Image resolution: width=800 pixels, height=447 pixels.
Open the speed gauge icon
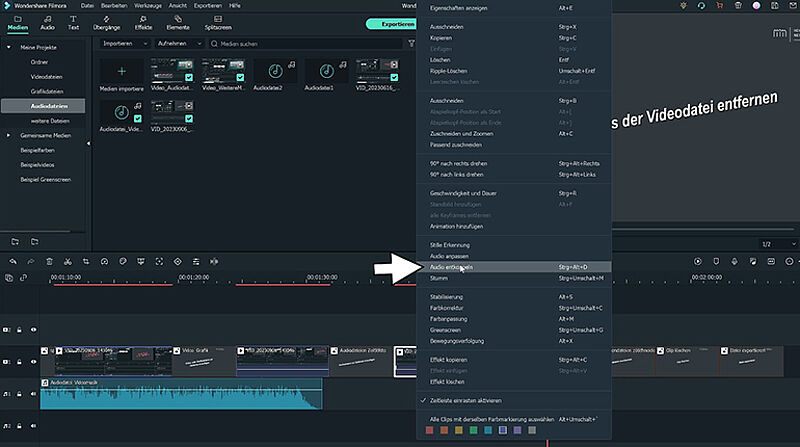tap(104, 261)
